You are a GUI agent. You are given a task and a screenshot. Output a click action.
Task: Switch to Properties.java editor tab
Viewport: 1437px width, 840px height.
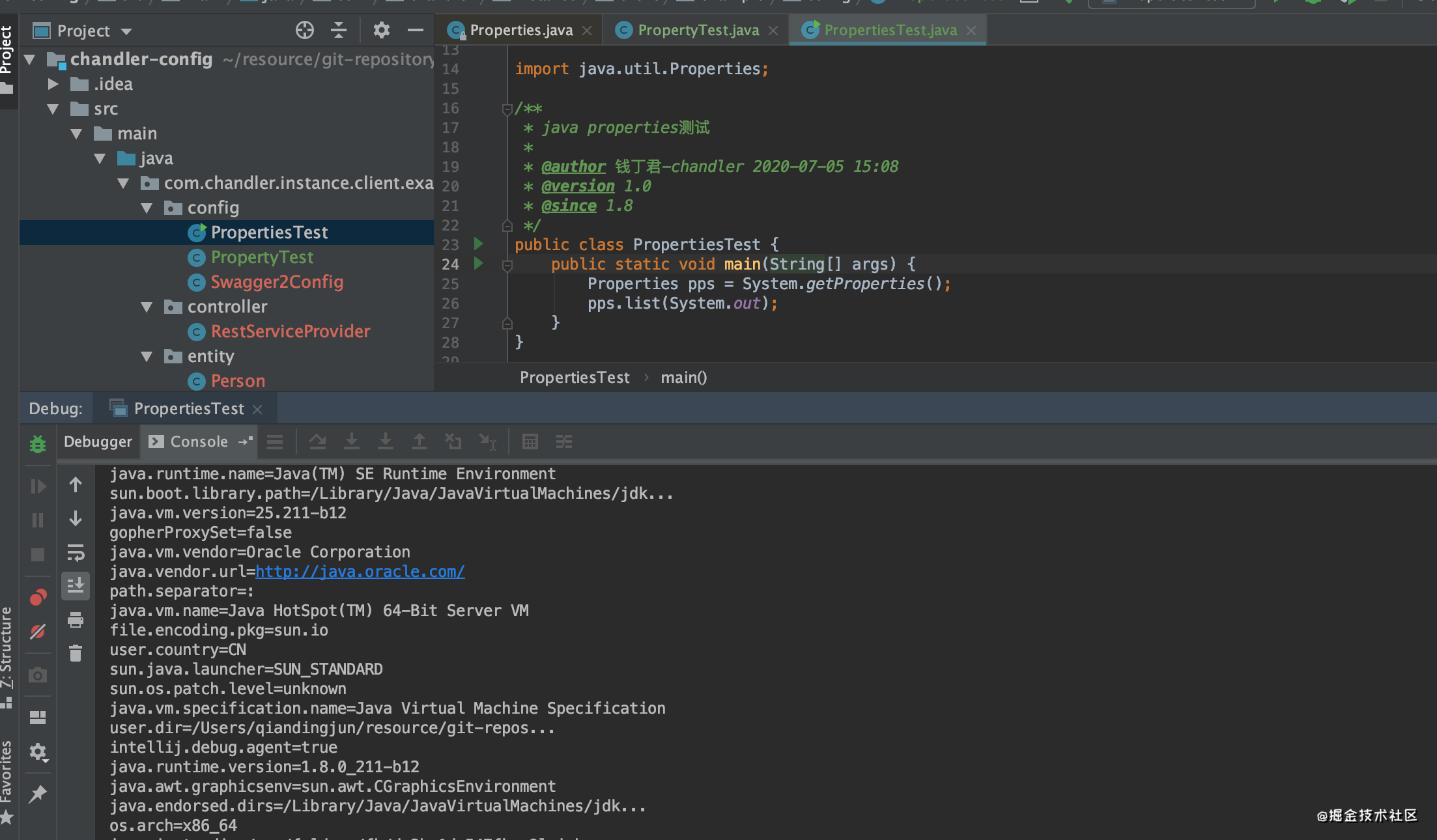pos(520,30)
